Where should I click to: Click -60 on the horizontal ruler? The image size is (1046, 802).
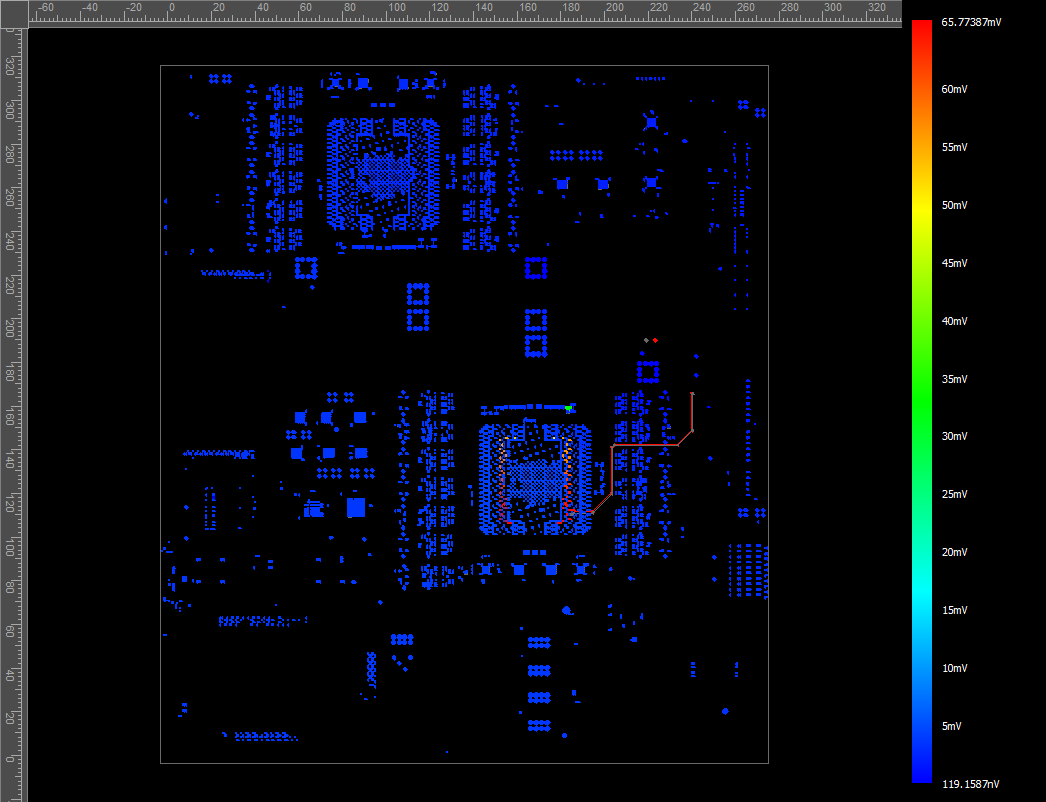45,7
